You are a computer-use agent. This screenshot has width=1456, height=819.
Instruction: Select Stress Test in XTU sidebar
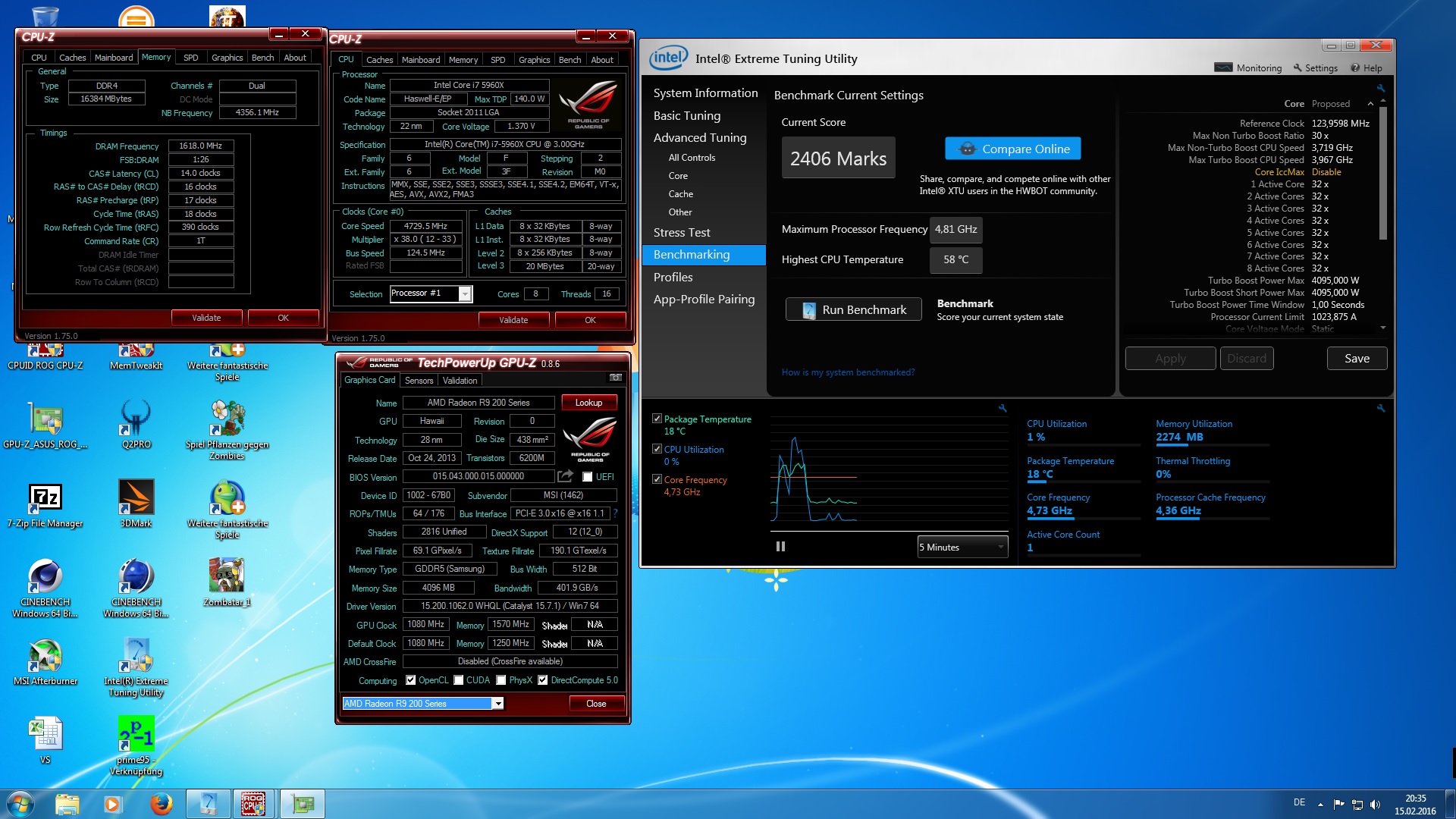682,233
